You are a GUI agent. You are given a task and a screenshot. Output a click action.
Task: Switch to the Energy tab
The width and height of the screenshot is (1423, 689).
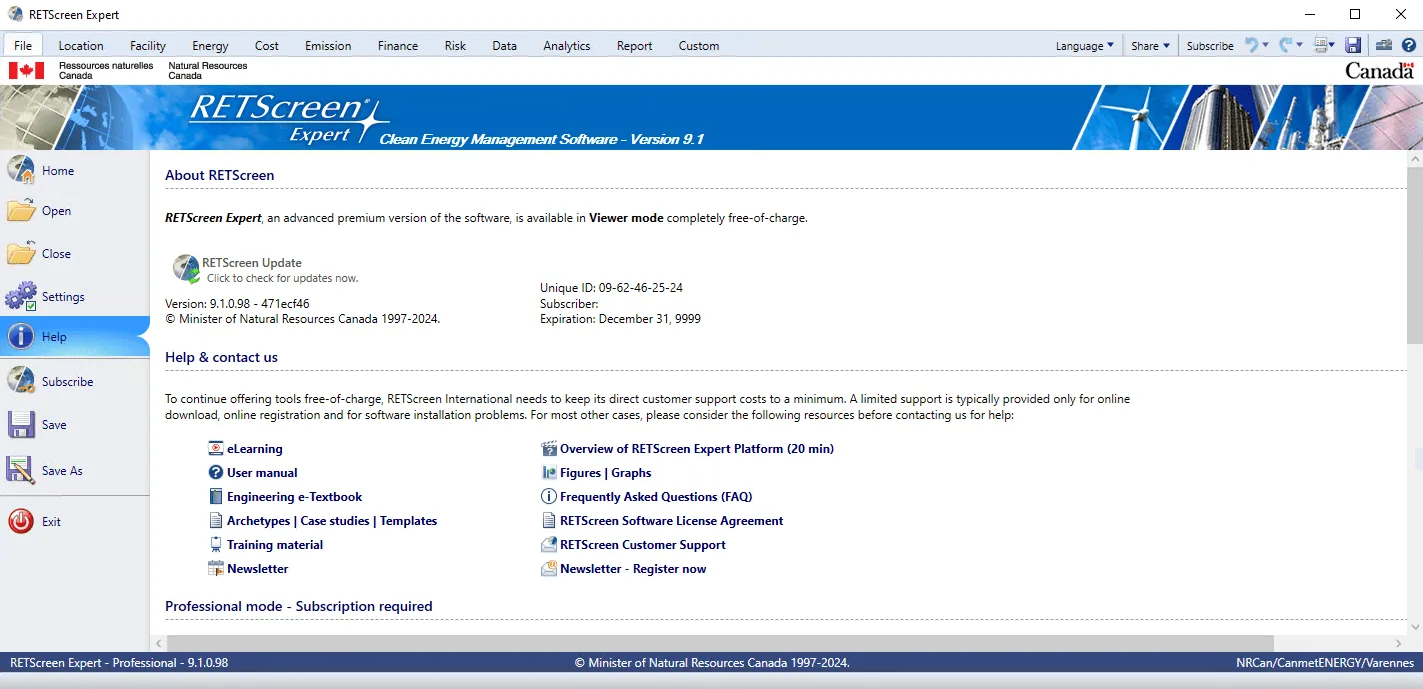pos(210,46)
